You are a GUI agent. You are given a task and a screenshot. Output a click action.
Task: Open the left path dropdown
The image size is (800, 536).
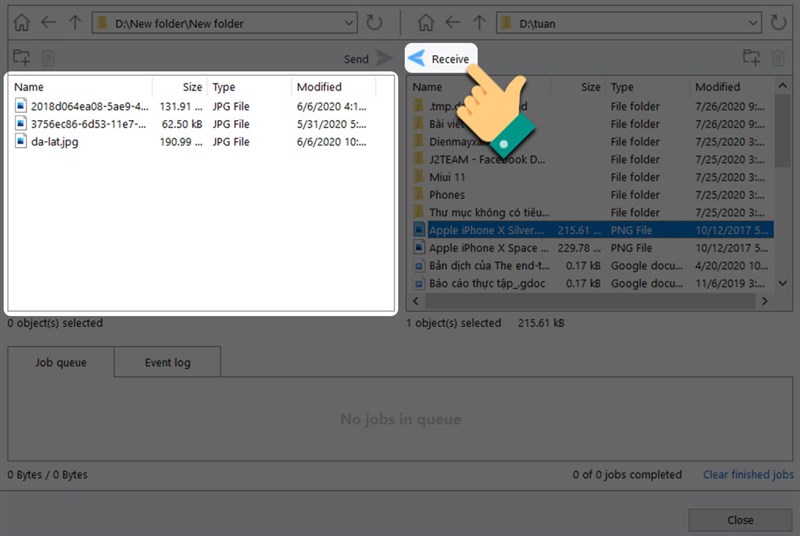(348, 23)
